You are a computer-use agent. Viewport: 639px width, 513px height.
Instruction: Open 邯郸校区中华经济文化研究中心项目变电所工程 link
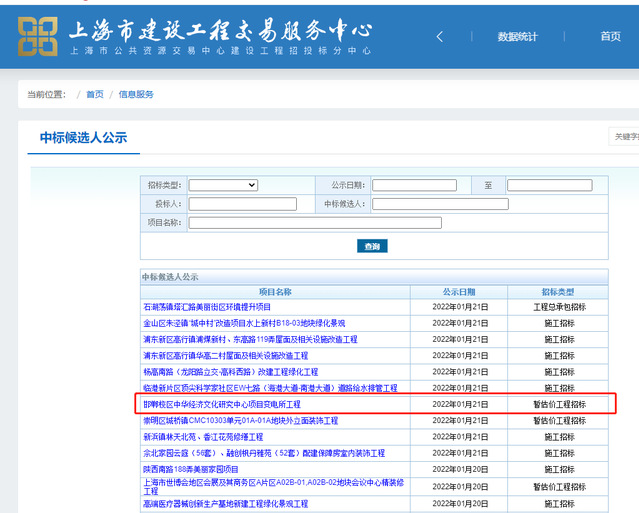[x=222, y=404]
